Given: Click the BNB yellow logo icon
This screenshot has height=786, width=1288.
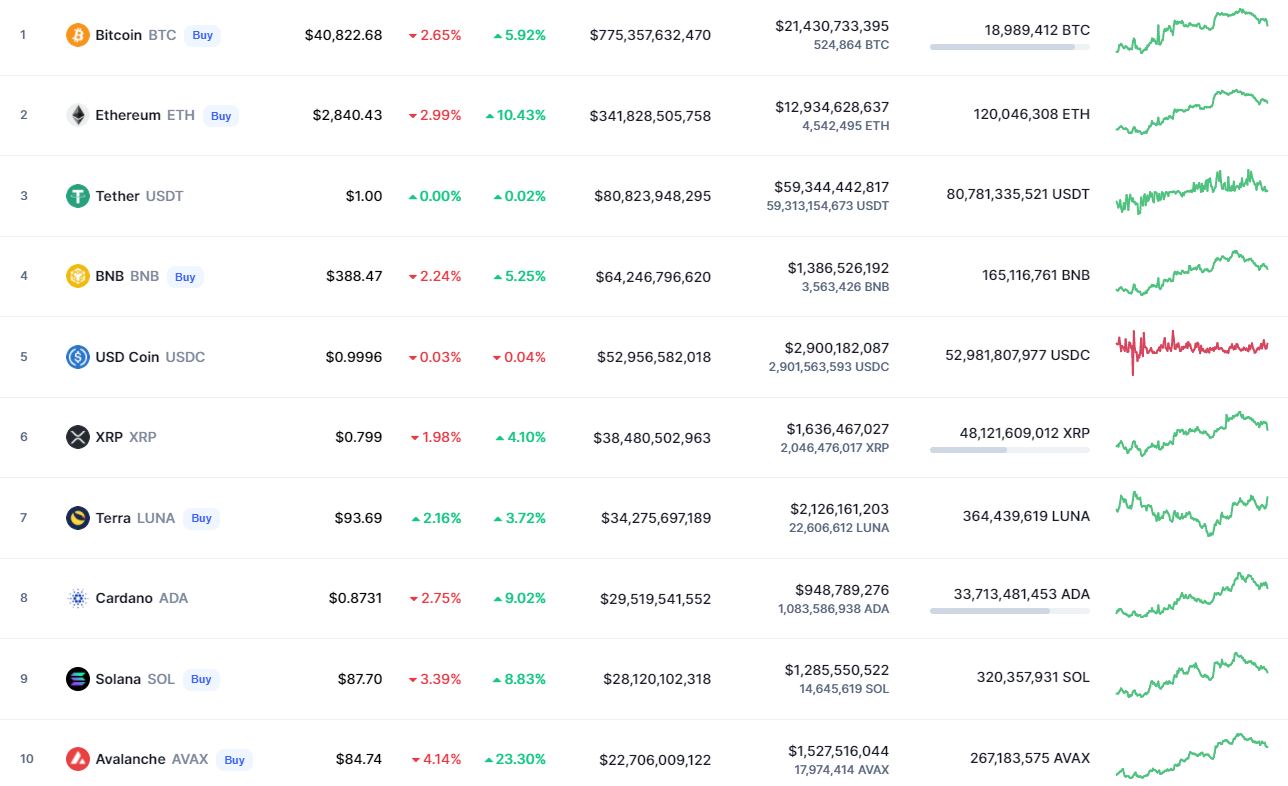Looking at the screenshot, I should point(77,276).
